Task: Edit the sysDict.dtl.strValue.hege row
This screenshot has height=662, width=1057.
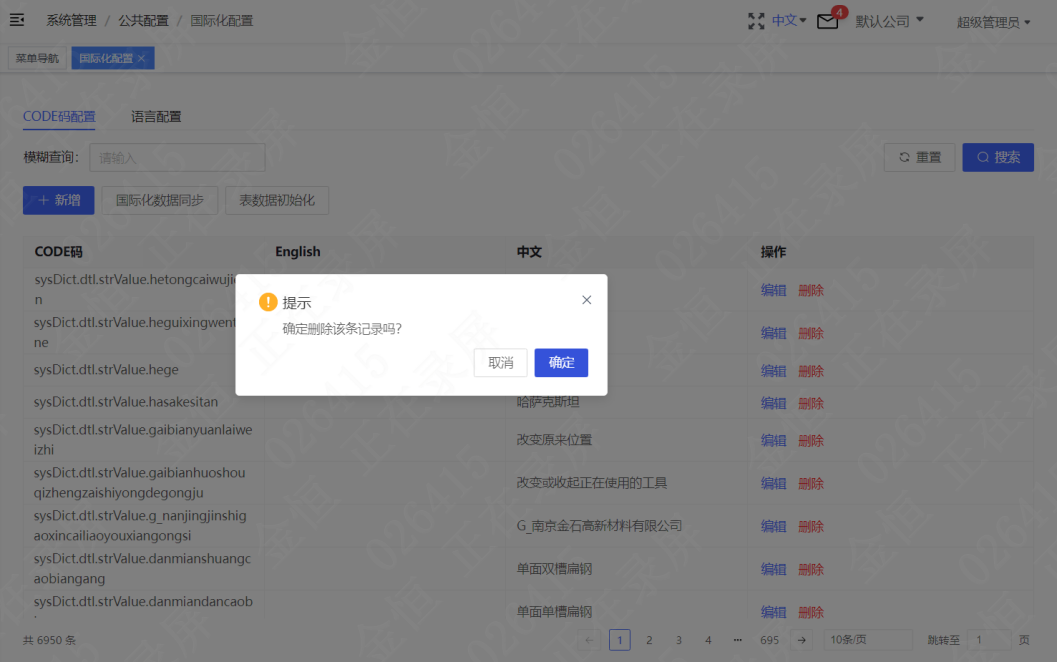Action: (x=773, y=371)
